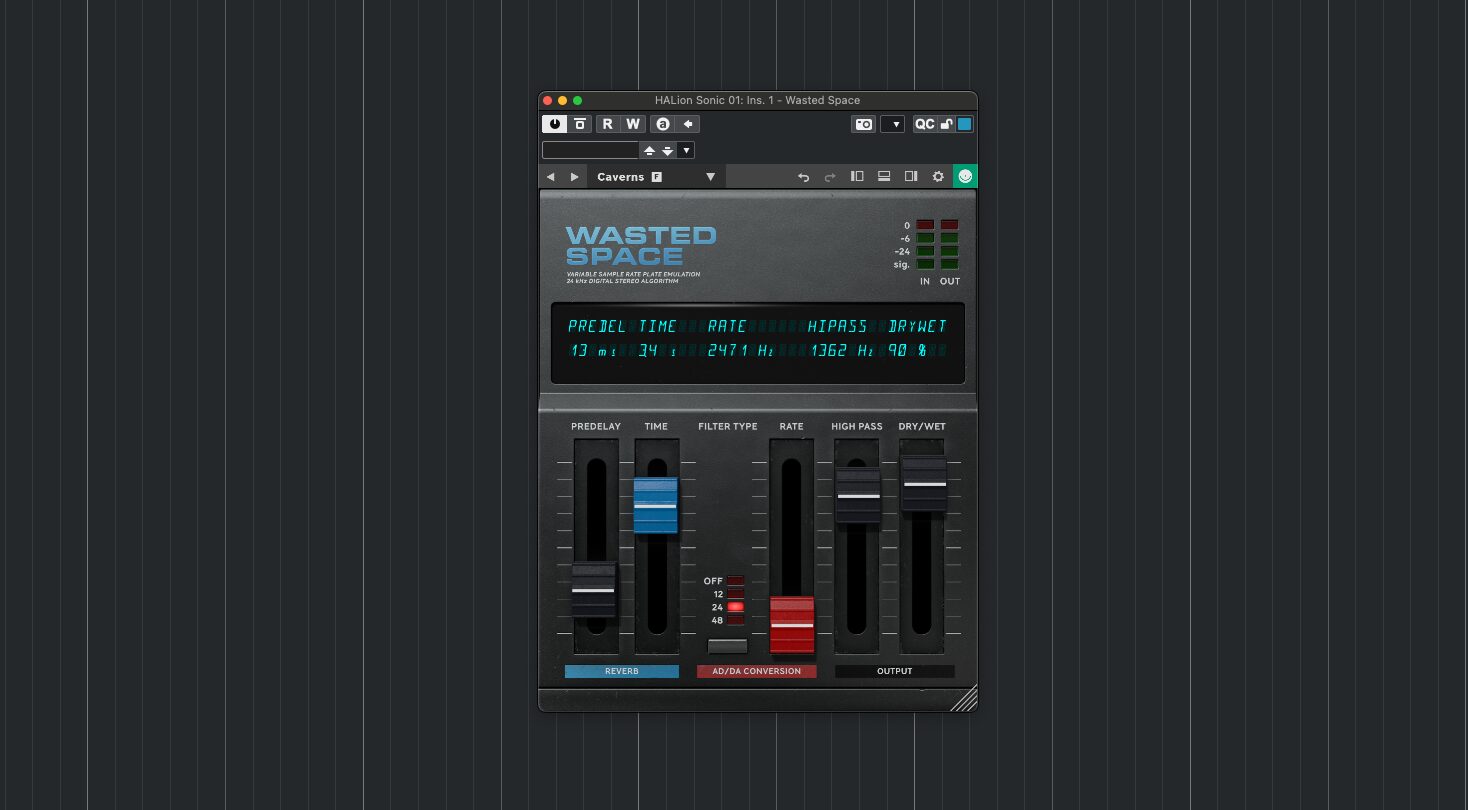Select the 12 filter type LED
The width and height of the screenshot is (1468, 810).
[735, 594]
